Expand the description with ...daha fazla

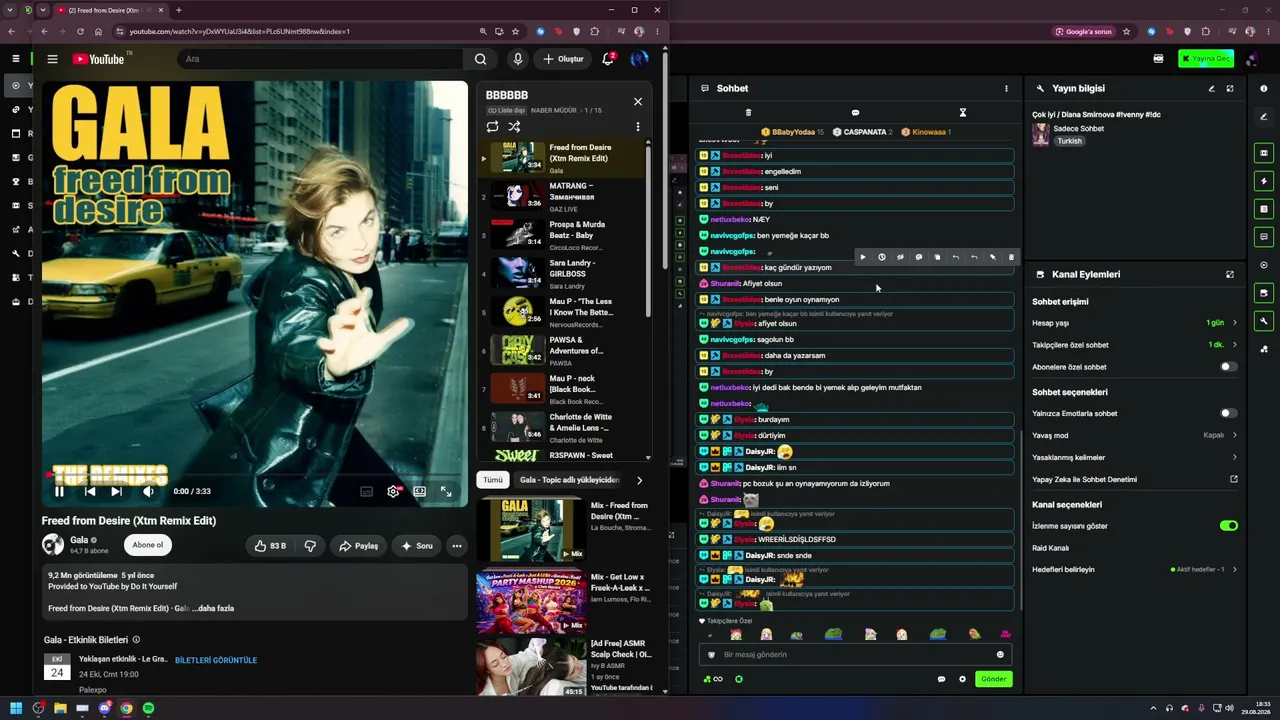tap(213, 608)
